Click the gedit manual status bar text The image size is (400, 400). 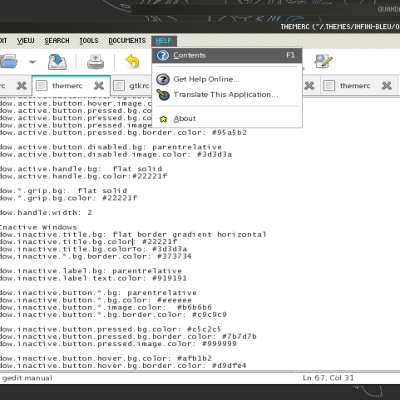[27, 378]
